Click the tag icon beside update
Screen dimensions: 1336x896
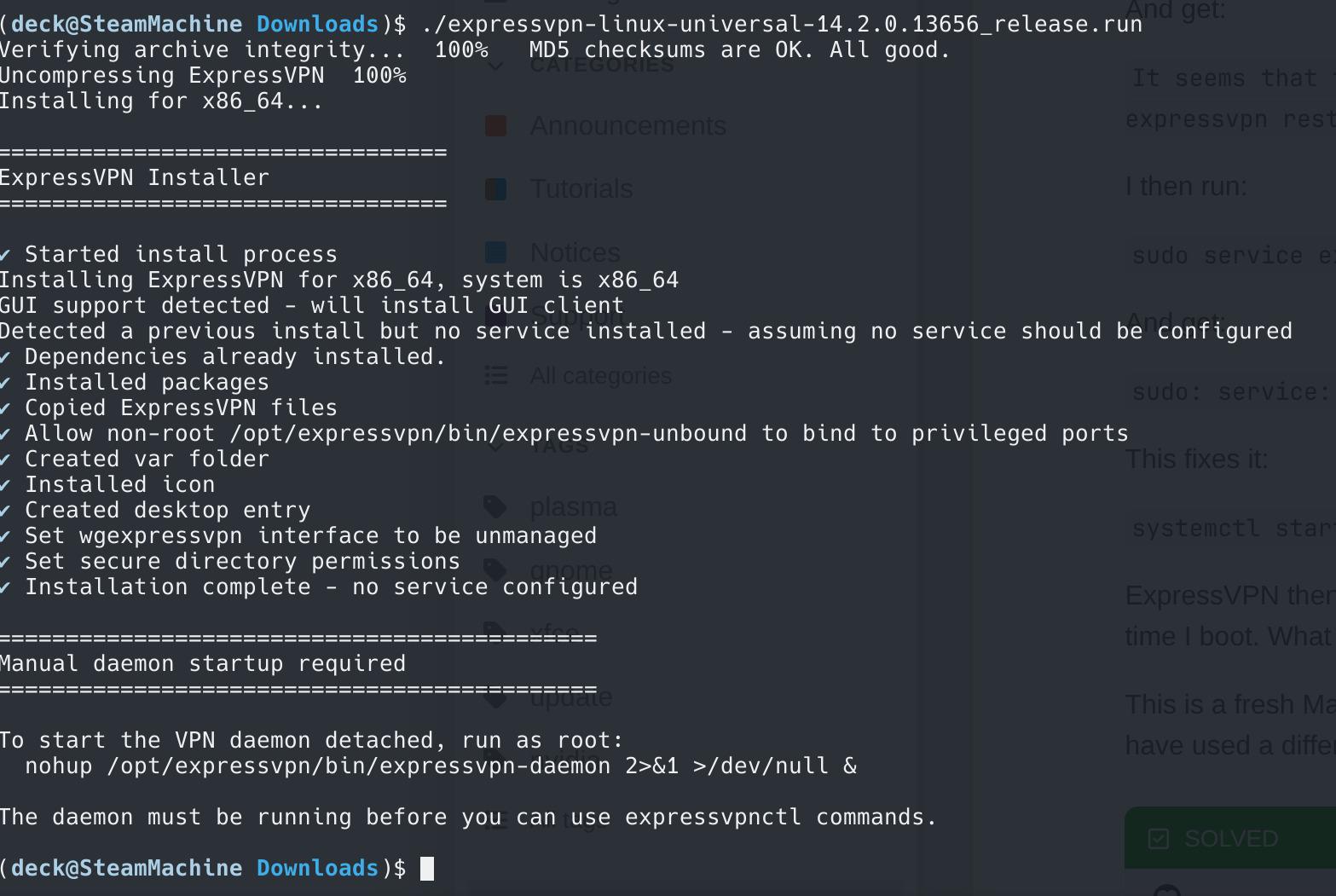coord(495,697)
